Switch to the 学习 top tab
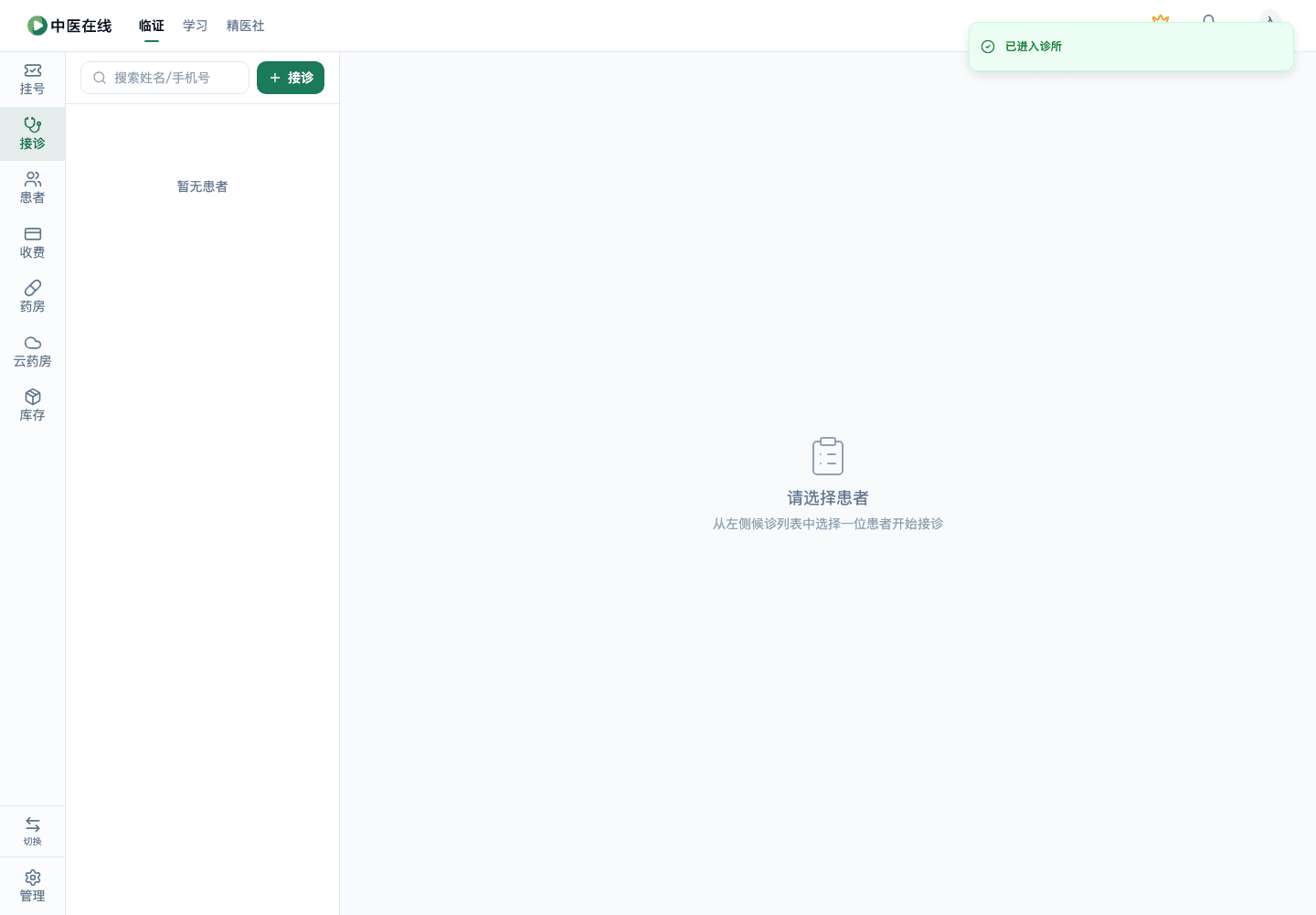 tap(195, 26)
